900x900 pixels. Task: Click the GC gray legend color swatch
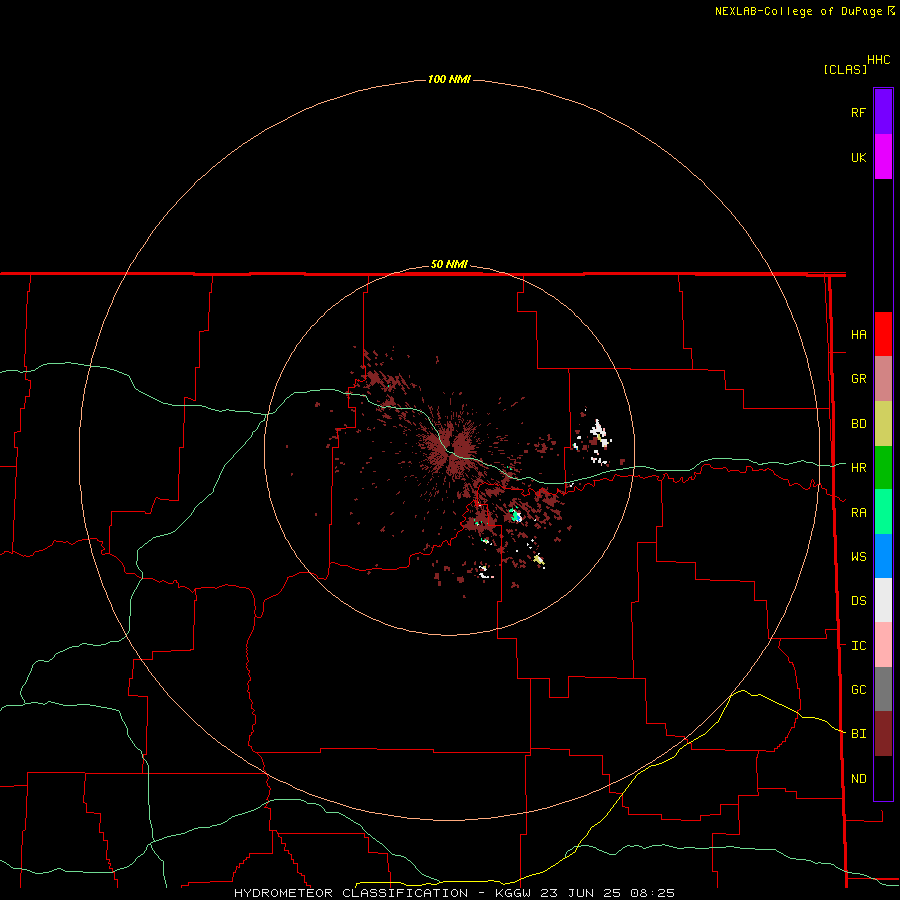click(x=883, y=689)
